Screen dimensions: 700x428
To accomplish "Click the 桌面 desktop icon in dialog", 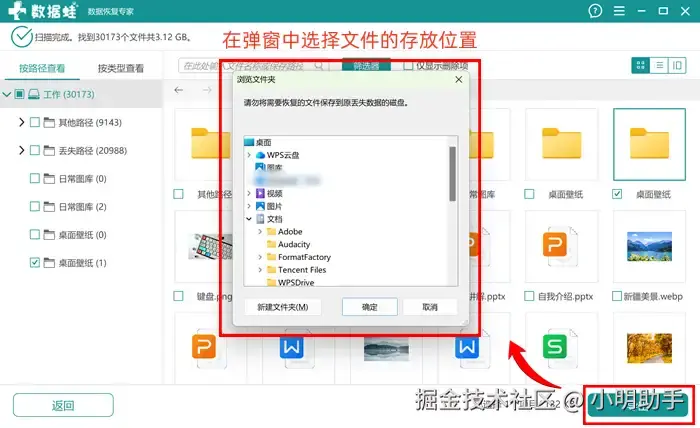I will coord(249,142).
